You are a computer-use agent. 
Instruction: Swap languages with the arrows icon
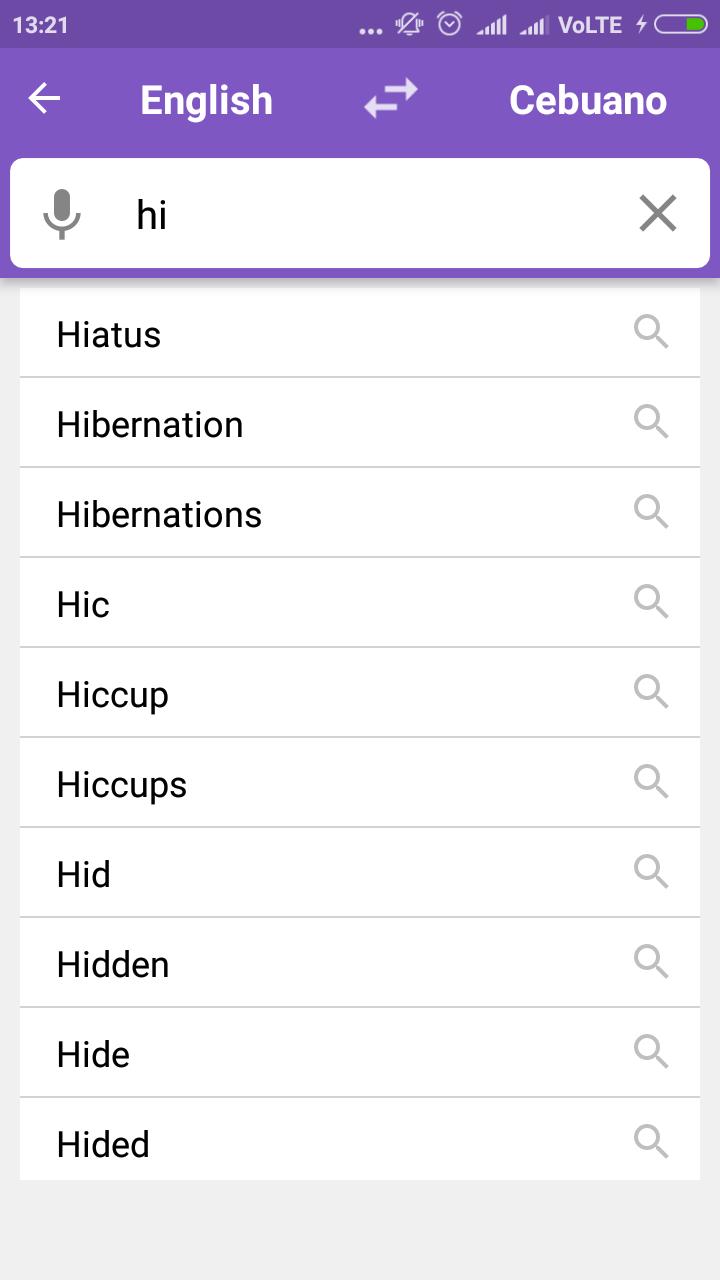pos(390,98)
